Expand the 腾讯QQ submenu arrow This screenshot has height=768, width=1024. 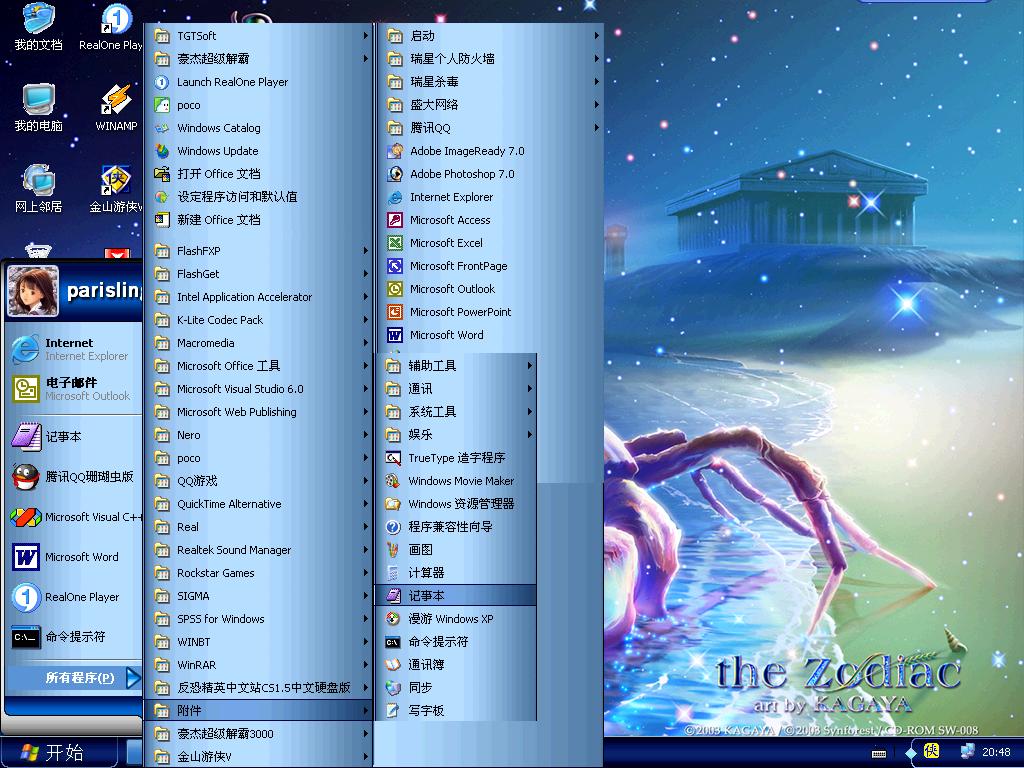[x=596, y=128]
